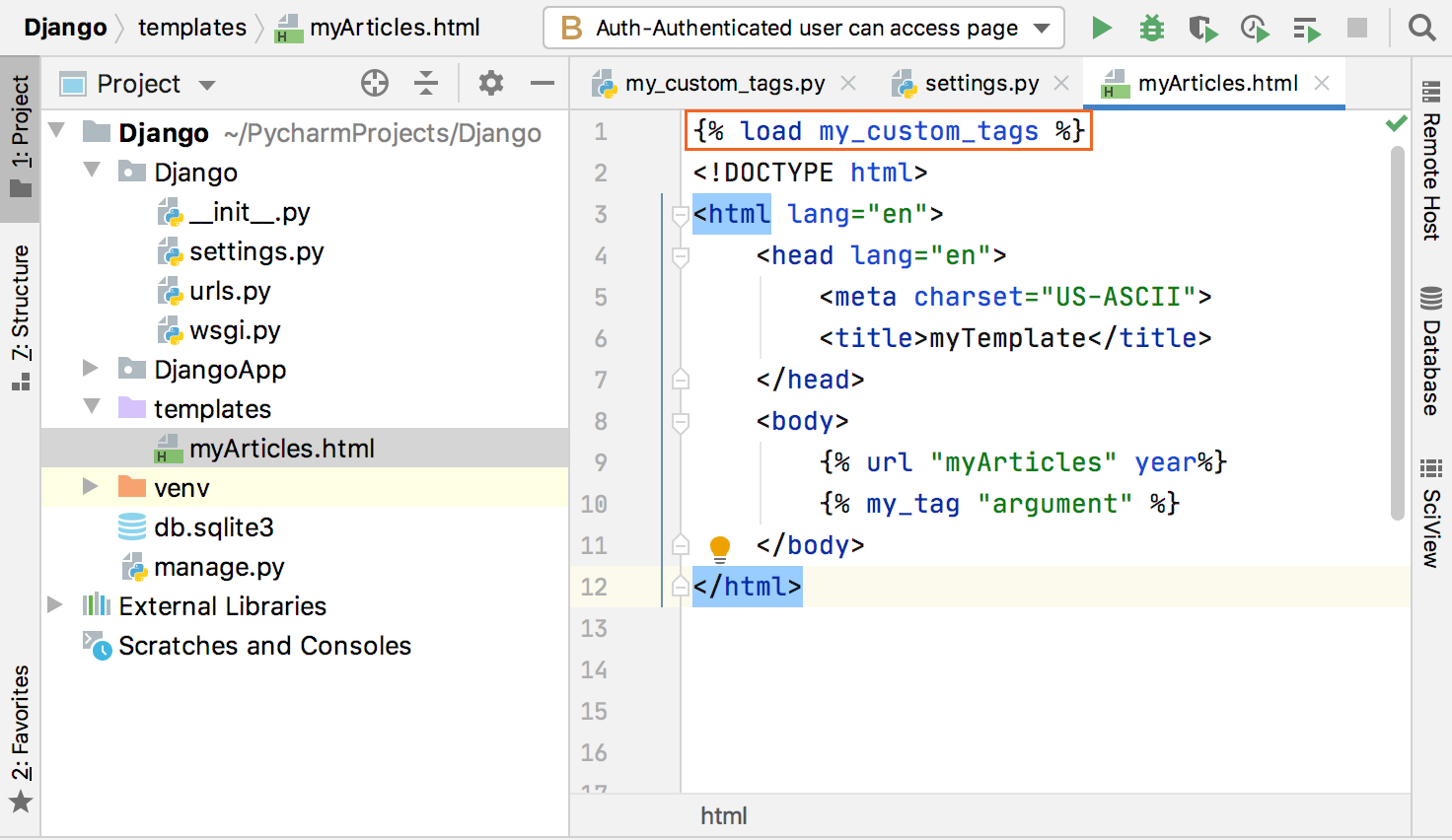Collapse all nodes in Project tree
The height and width of the screenshot is (840, 1452).
coord(426,84)
